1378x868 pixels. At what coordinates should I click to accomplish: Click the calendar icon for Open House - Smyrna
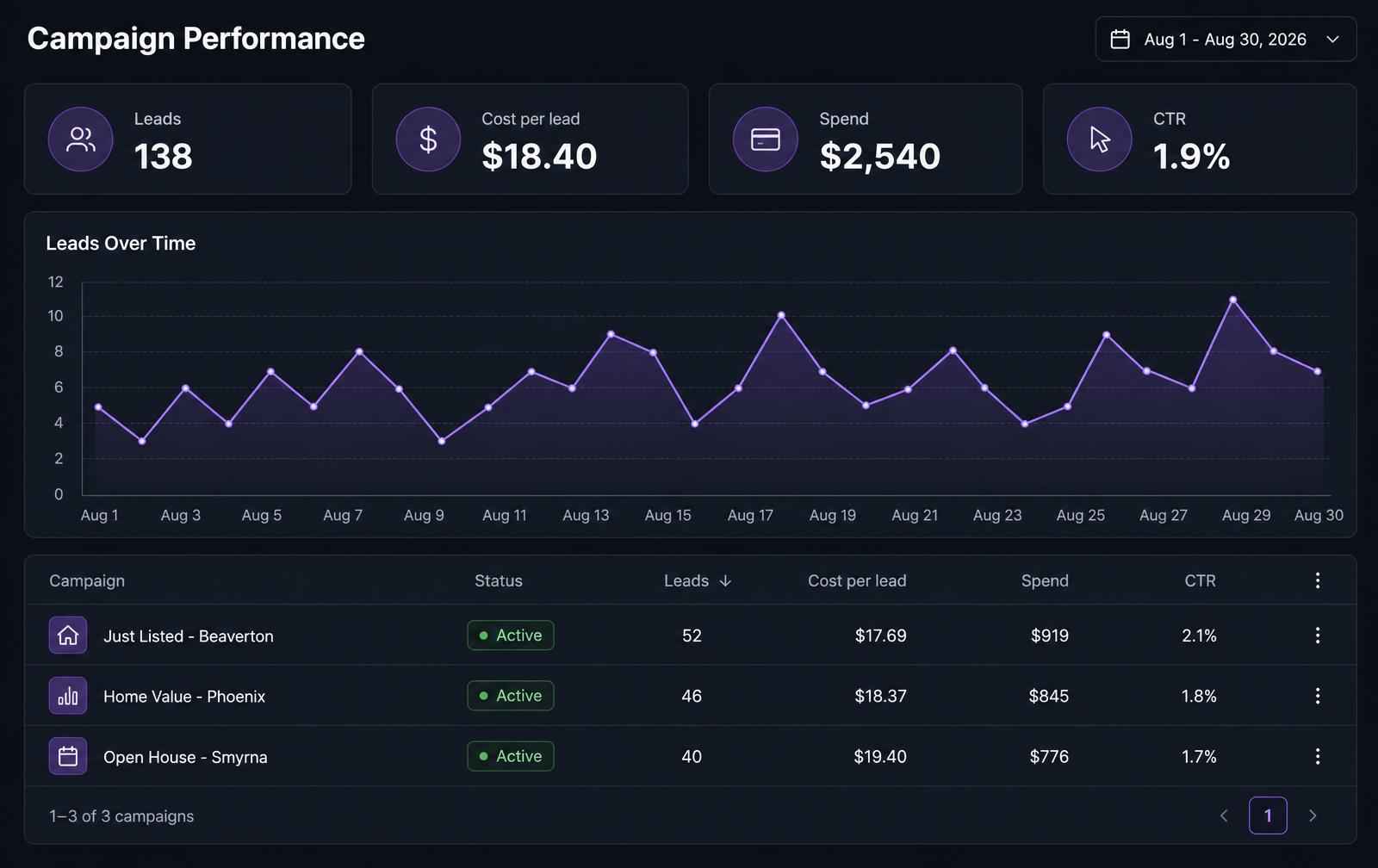coord(68,756)
